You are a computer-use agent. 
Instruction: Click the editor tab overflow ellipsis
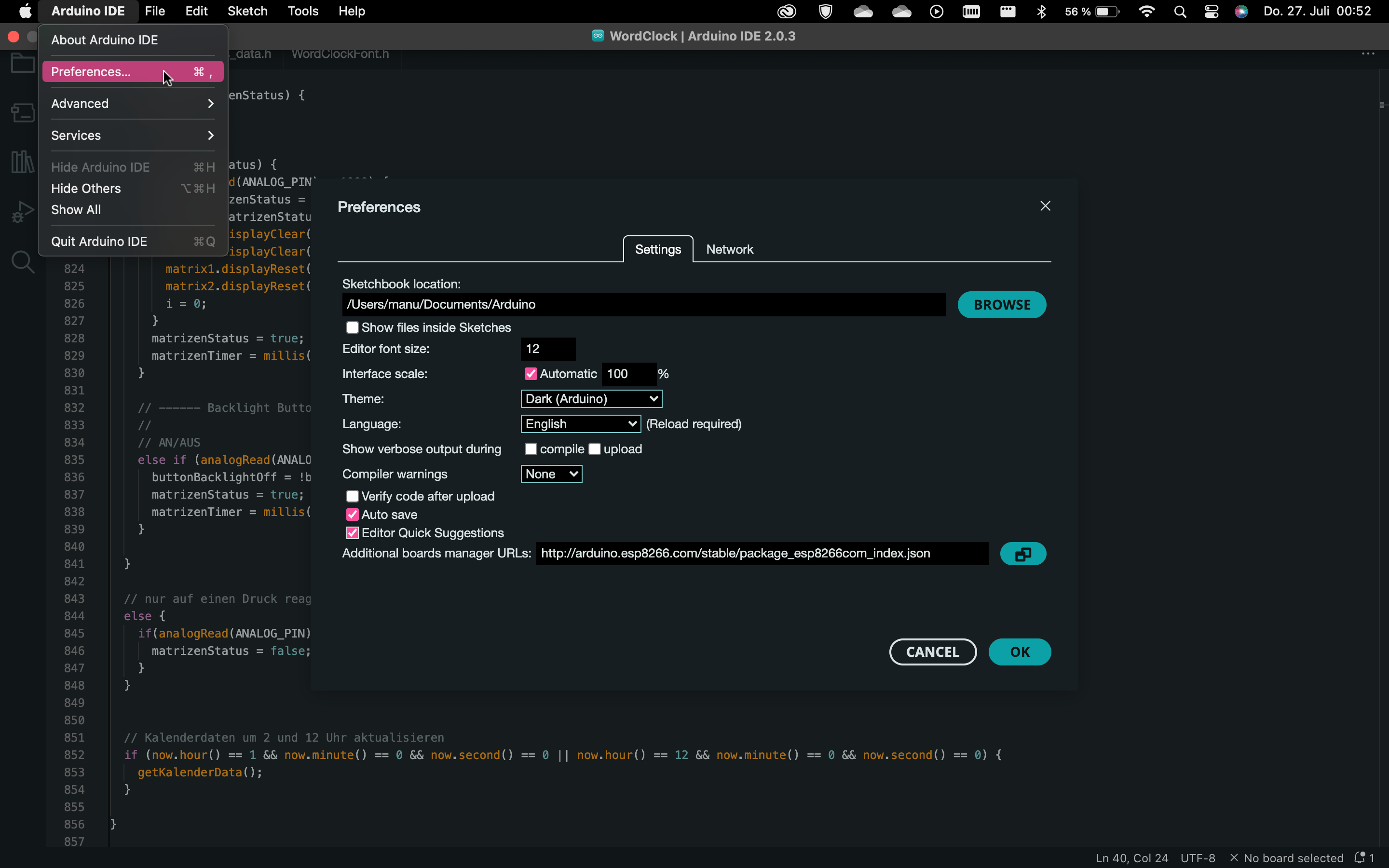[1368, 54]
